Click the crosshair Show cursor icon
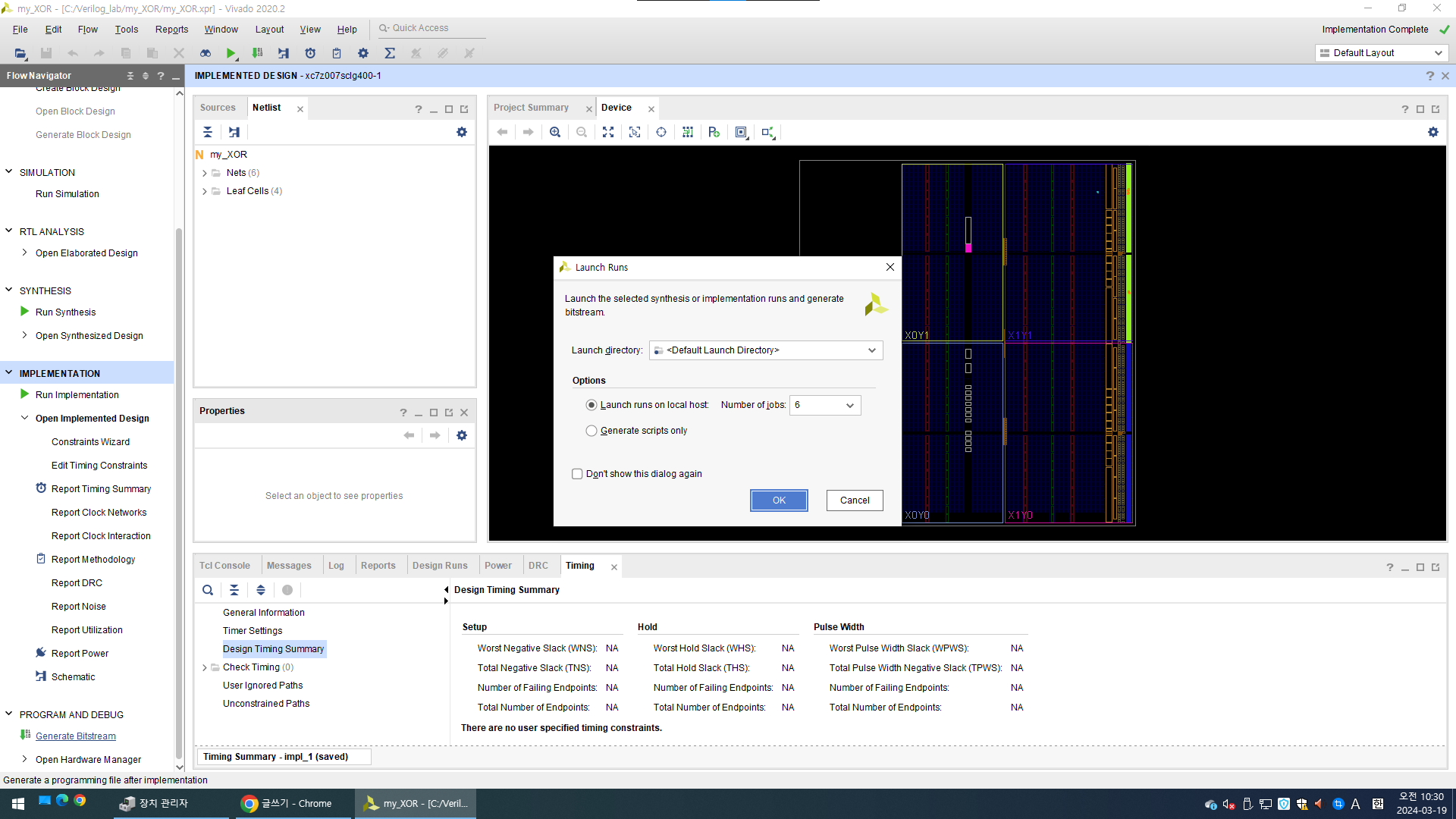The height and width of the screenshot is (819, 1456). point(661,132)
